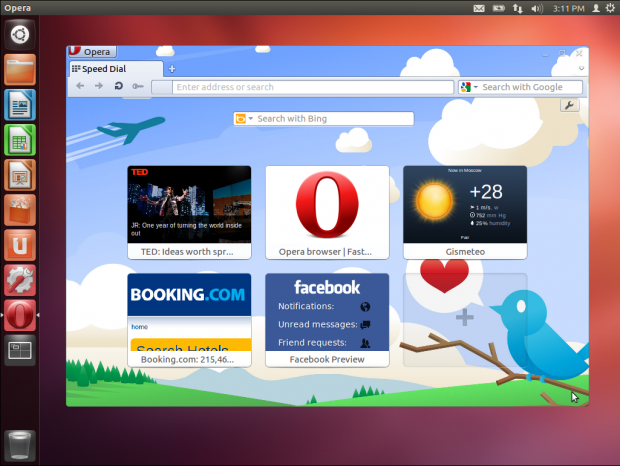Open the Workspace Switcher in launcher
The image size is (620, 466).
[x=20, y=350]
